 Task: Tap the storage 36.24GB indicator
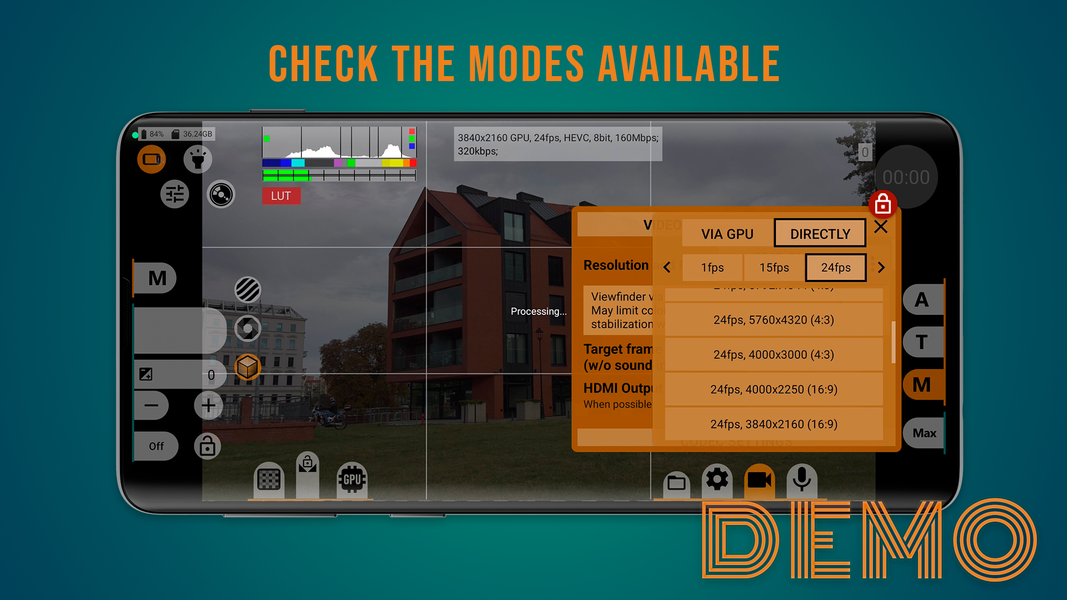click(x=192, y=134)
